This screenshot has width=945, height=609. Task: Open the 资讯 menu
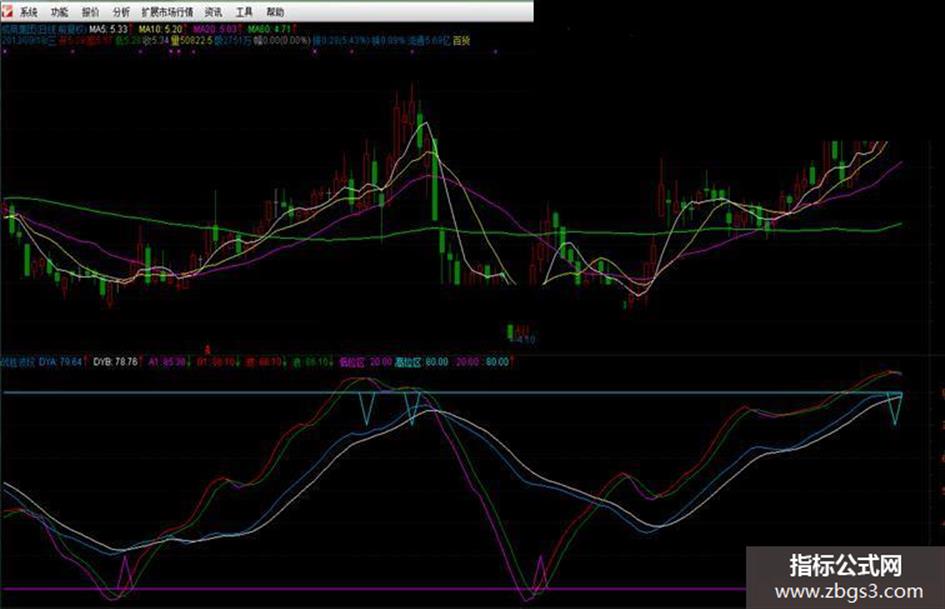pos(213,12)
